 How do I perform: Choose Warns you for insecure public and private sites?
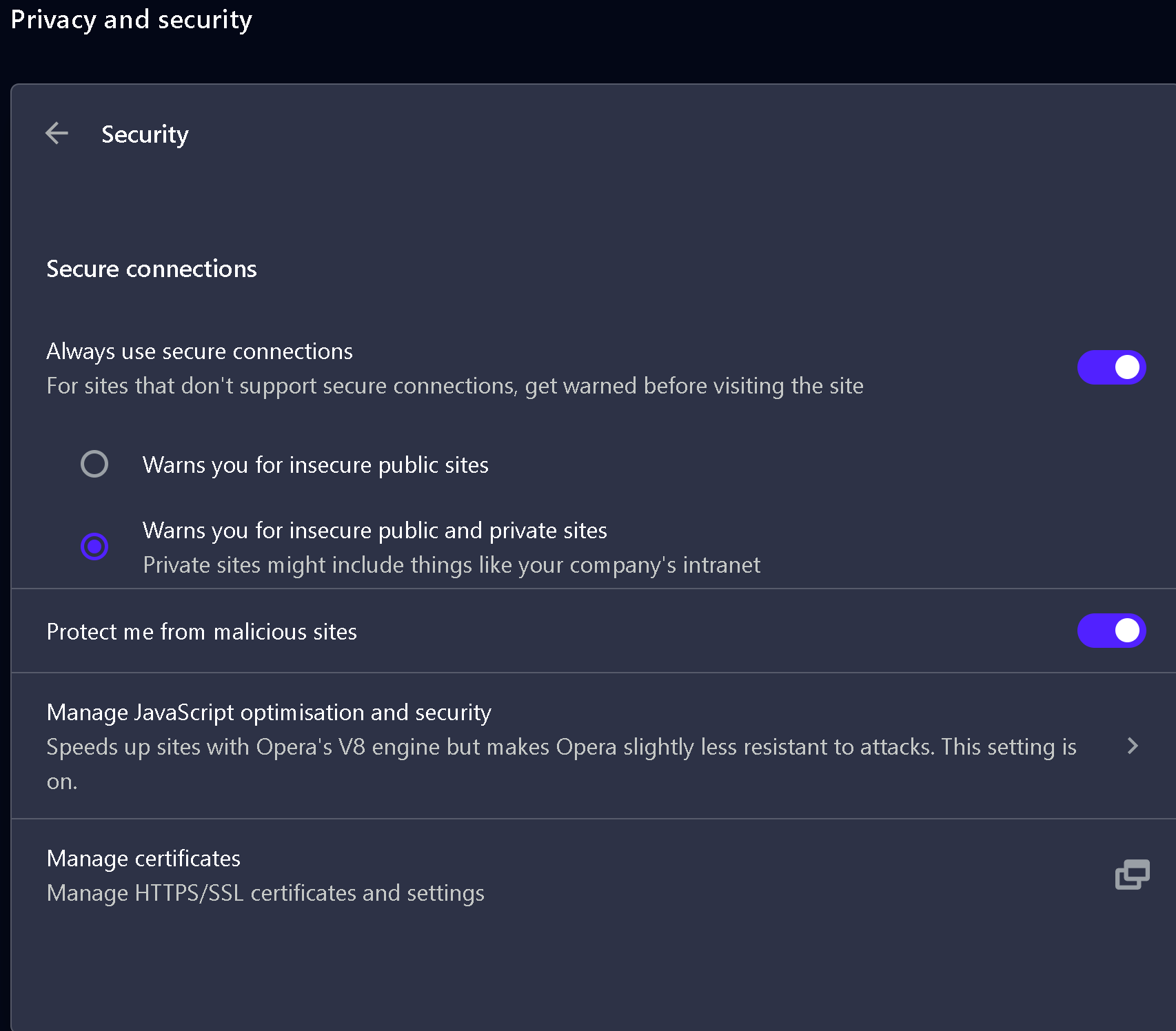[94, 547]
